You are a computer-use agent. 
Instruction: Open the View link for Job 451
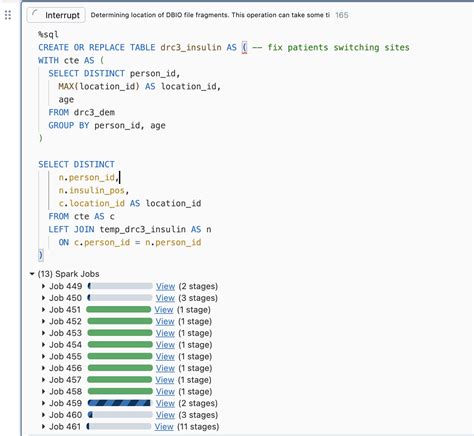tap(164, 309)
